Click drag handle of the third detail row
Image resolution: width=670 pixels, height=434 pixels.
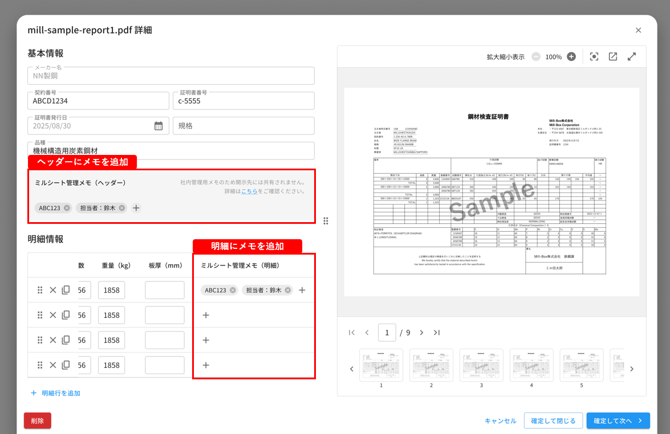coord(40,340)
